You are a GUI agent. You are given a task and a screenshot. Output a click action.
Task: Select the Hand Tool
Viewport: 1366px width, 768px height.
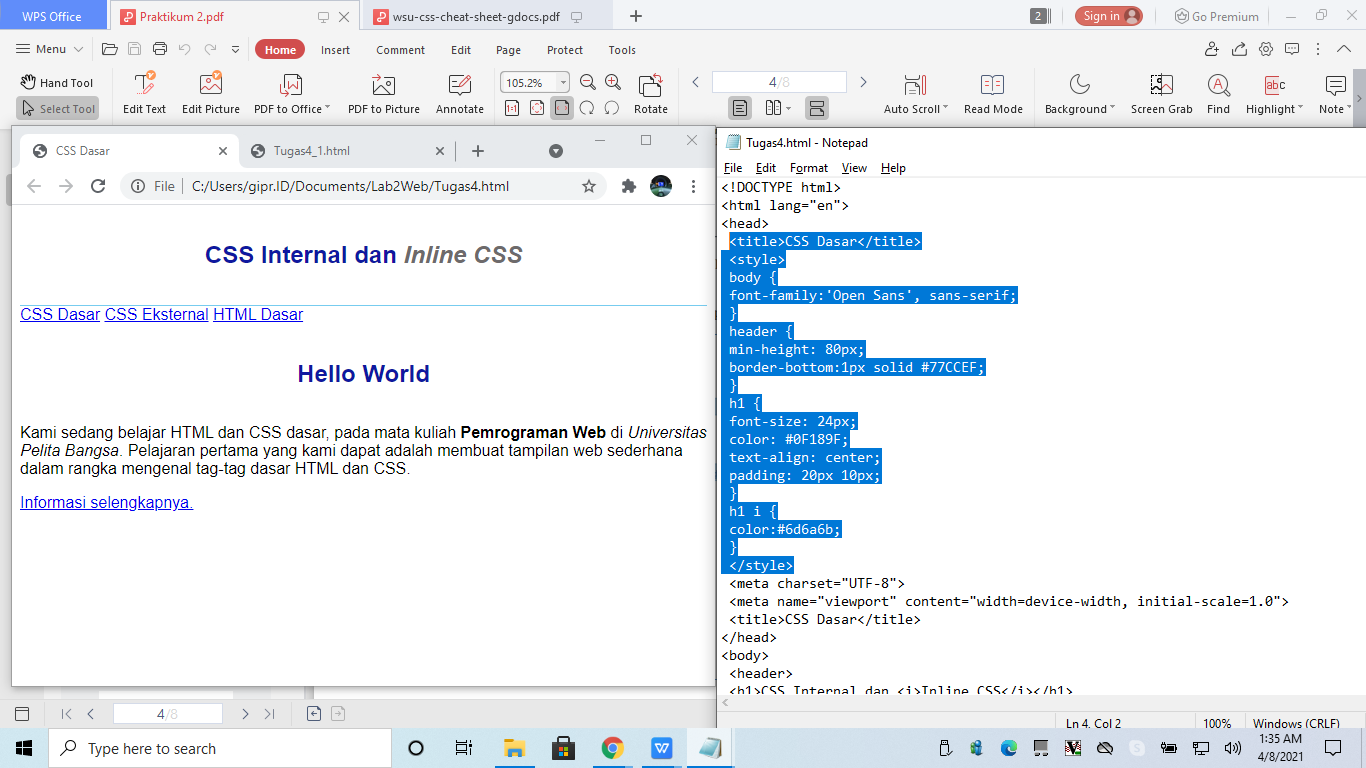pos(57,82)
